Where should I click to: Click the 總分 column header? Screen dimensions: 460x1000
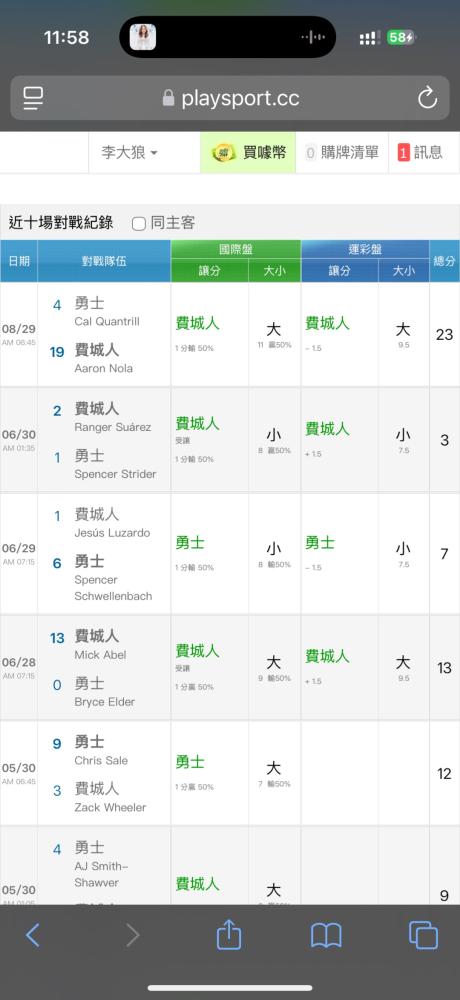click(x=445, y=261)
